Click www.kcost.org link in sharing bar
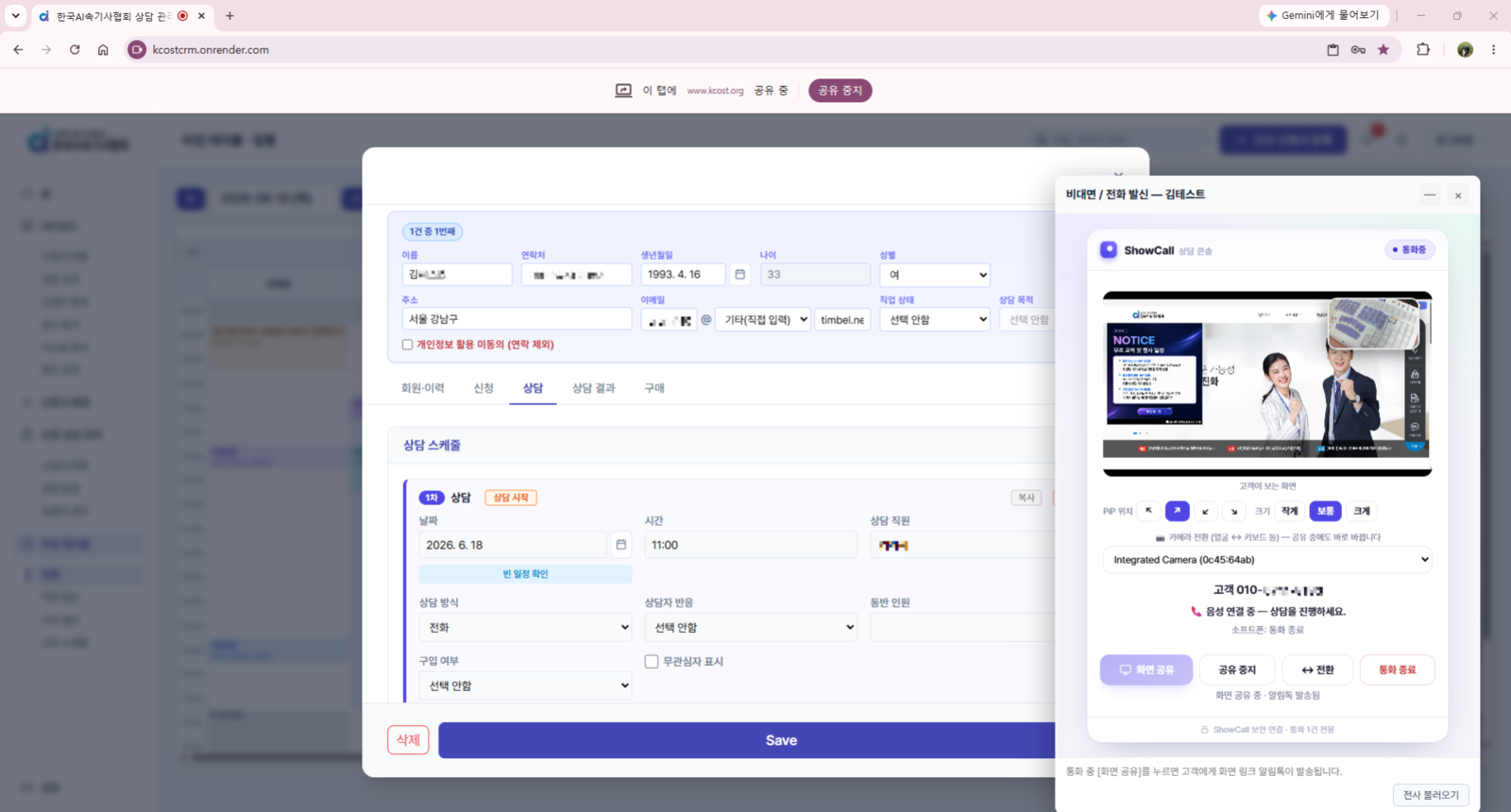1511x812 pixels. tap(715, 91)
